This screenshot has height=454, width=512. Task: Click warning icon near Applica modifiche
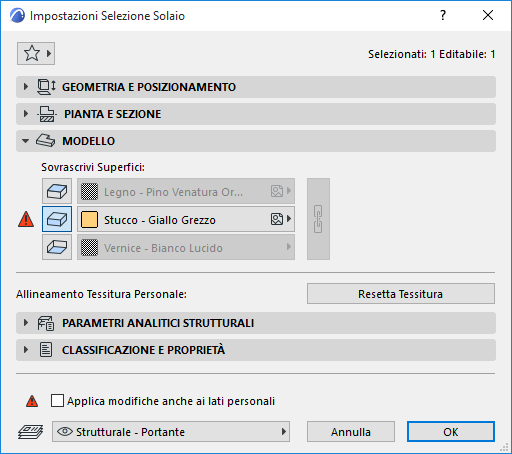coord(32,401)
